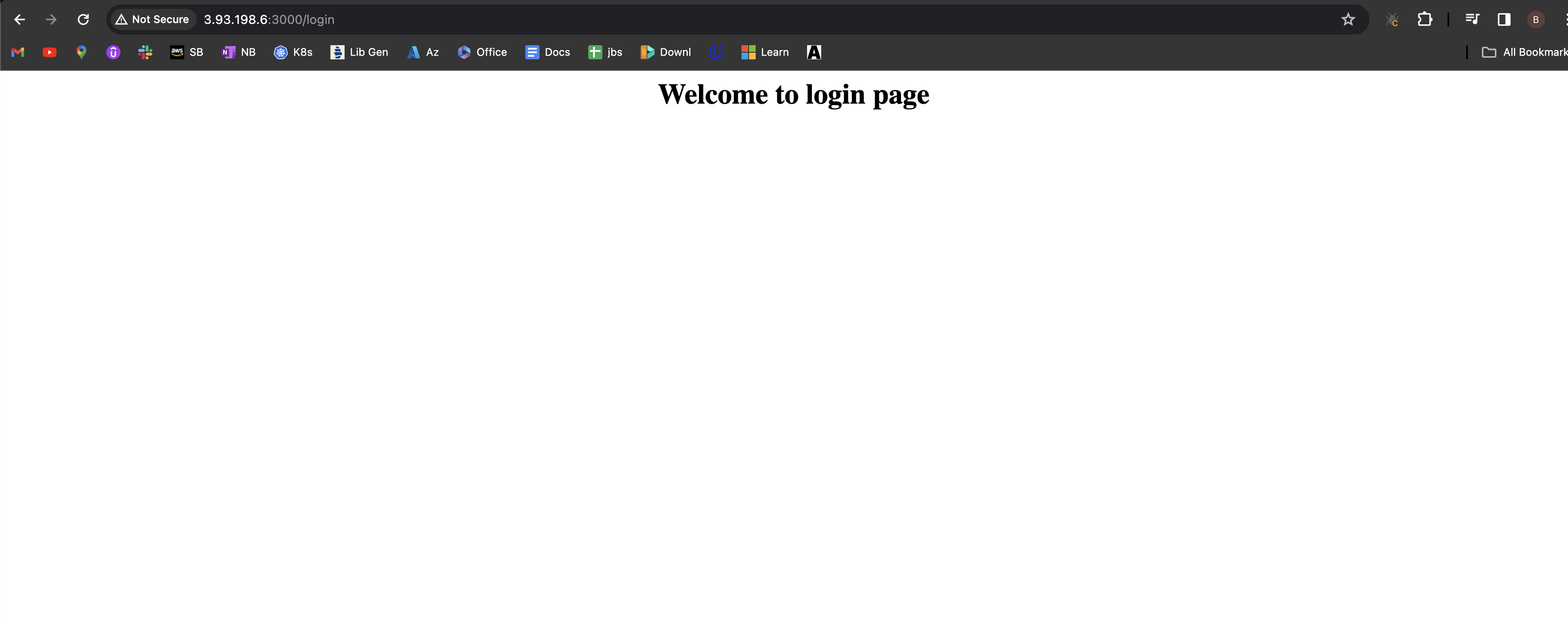This screenshot has height=628, width=1568.
Task: Open the Gmail bookmark icon
Action: coord(18,52)
